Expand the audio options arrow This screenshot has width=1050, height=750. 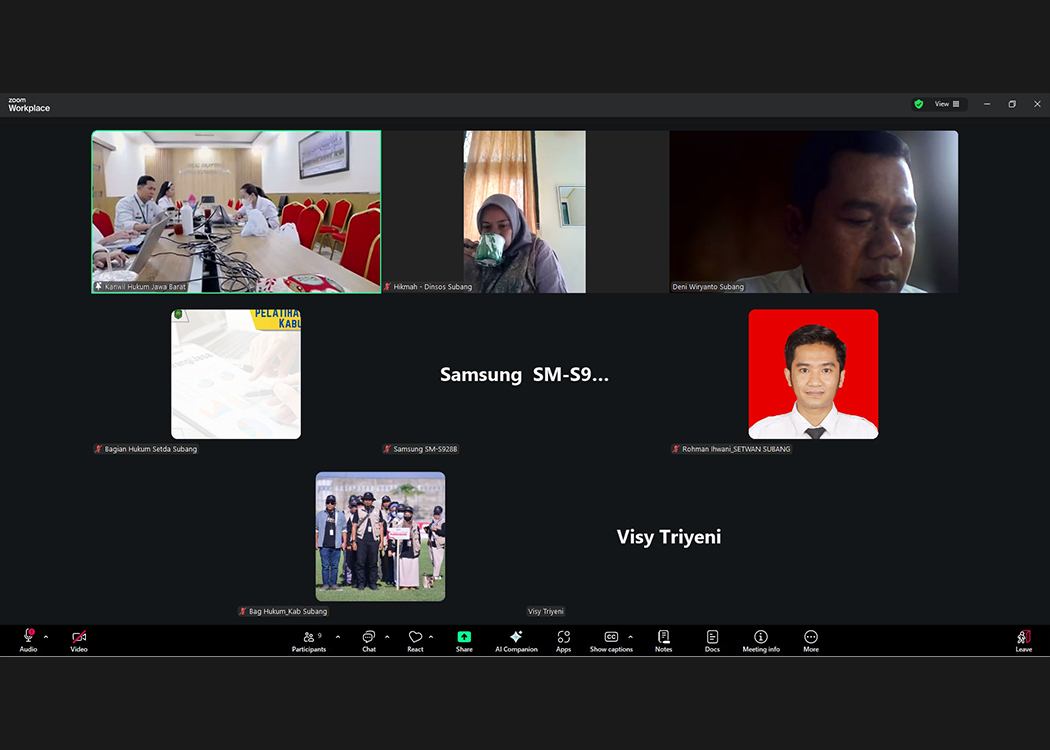46,637
